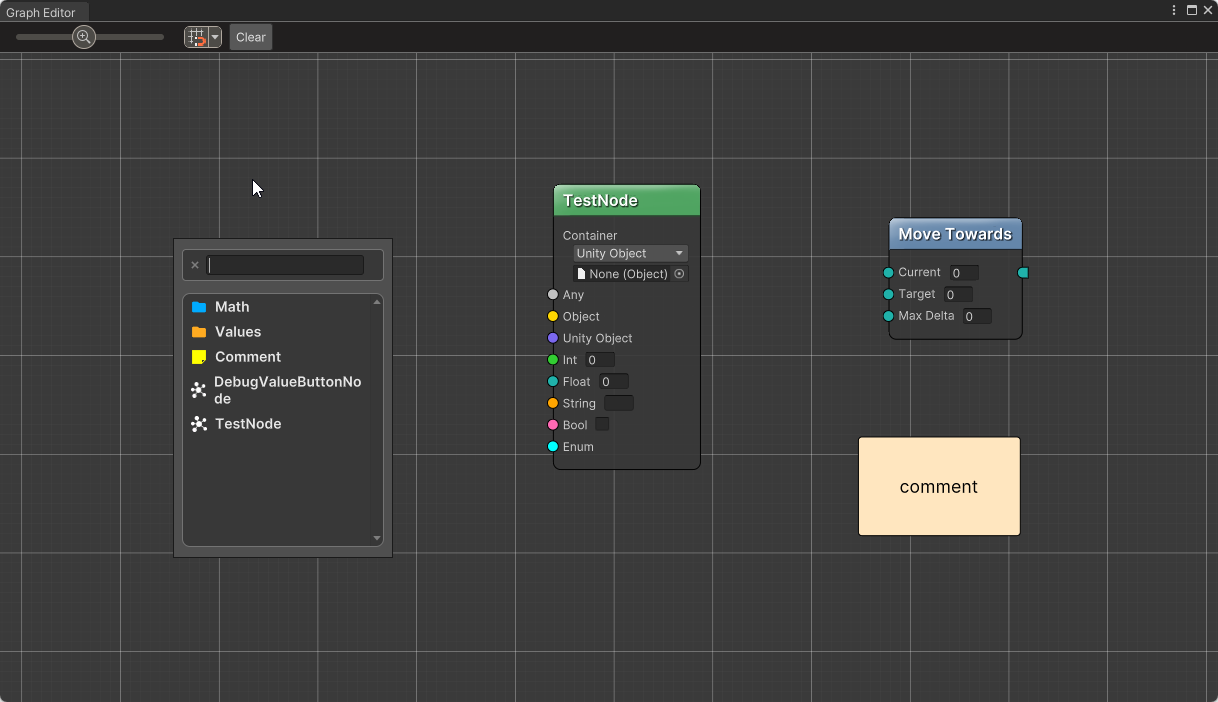Tick the Bool checkbox on TestNode
1218x702 pixels.
602,425
